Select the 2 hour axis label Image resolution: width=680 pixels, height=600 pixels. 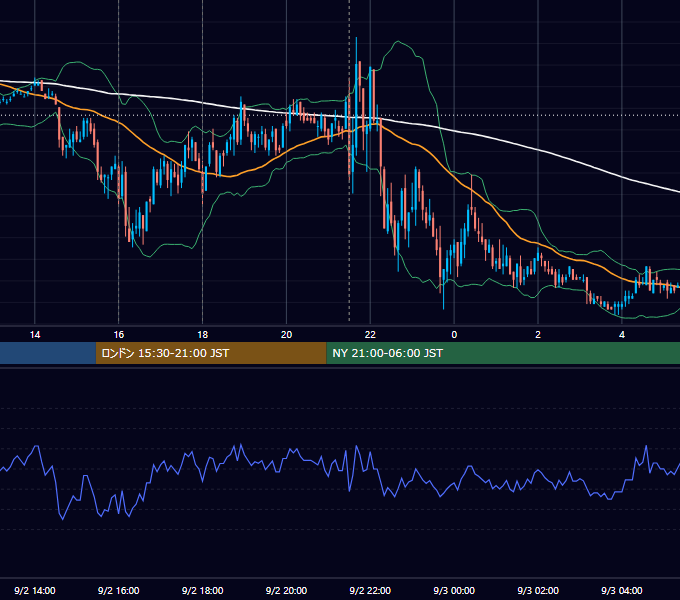[x=538, y=335]
